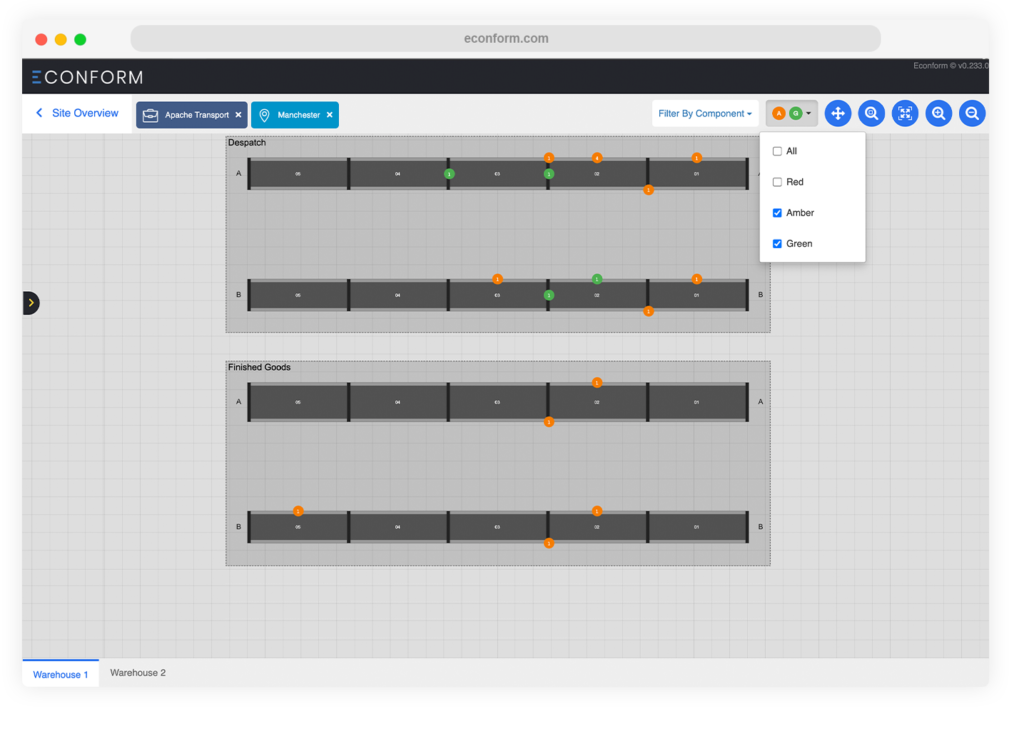Select the Warehouse 1 tab
Viewport: 1024px width, 736px height.
60,674
